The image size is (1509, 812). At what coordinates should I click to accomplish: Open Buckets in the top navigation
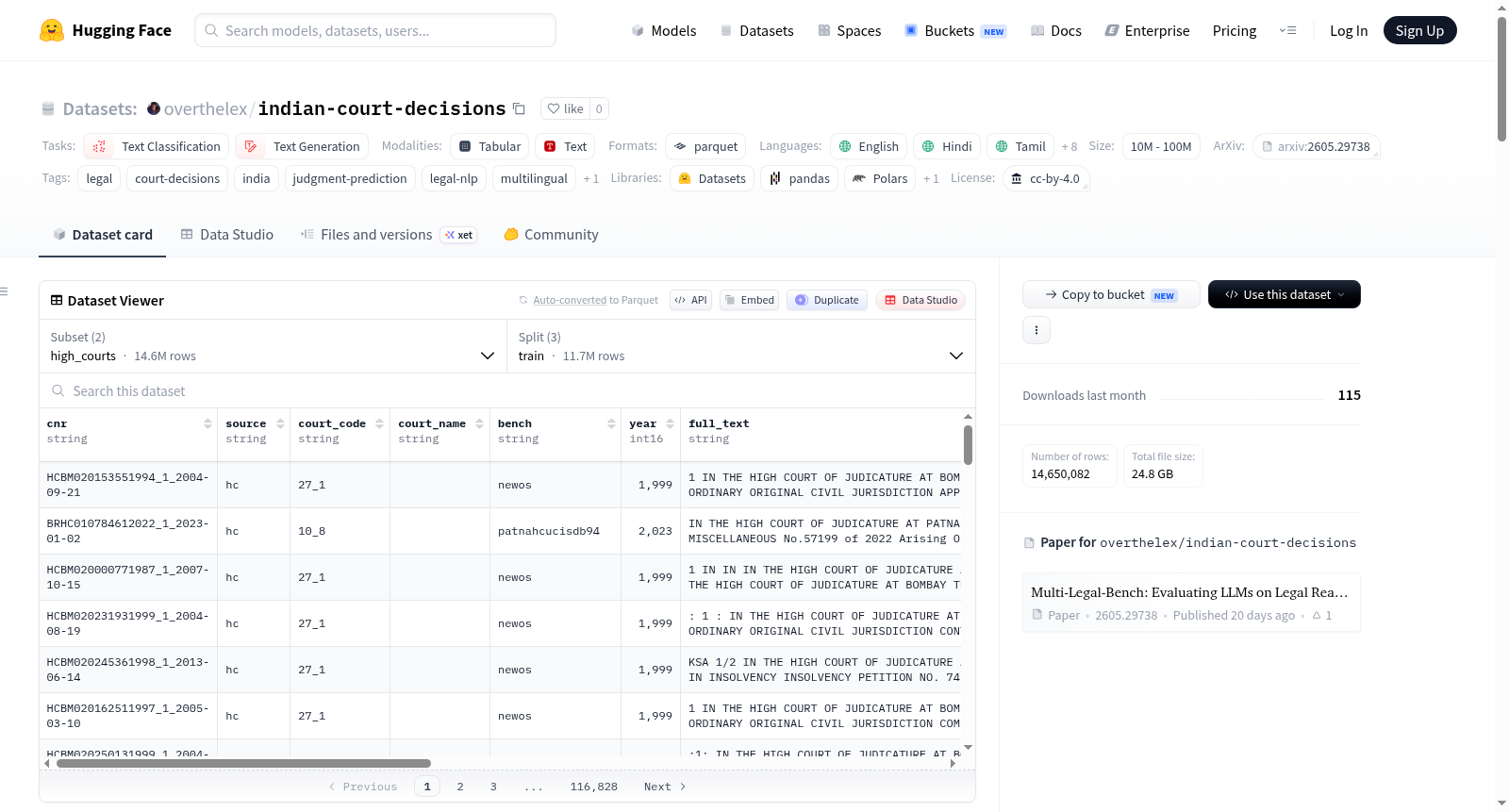click(x=955, y=30)
